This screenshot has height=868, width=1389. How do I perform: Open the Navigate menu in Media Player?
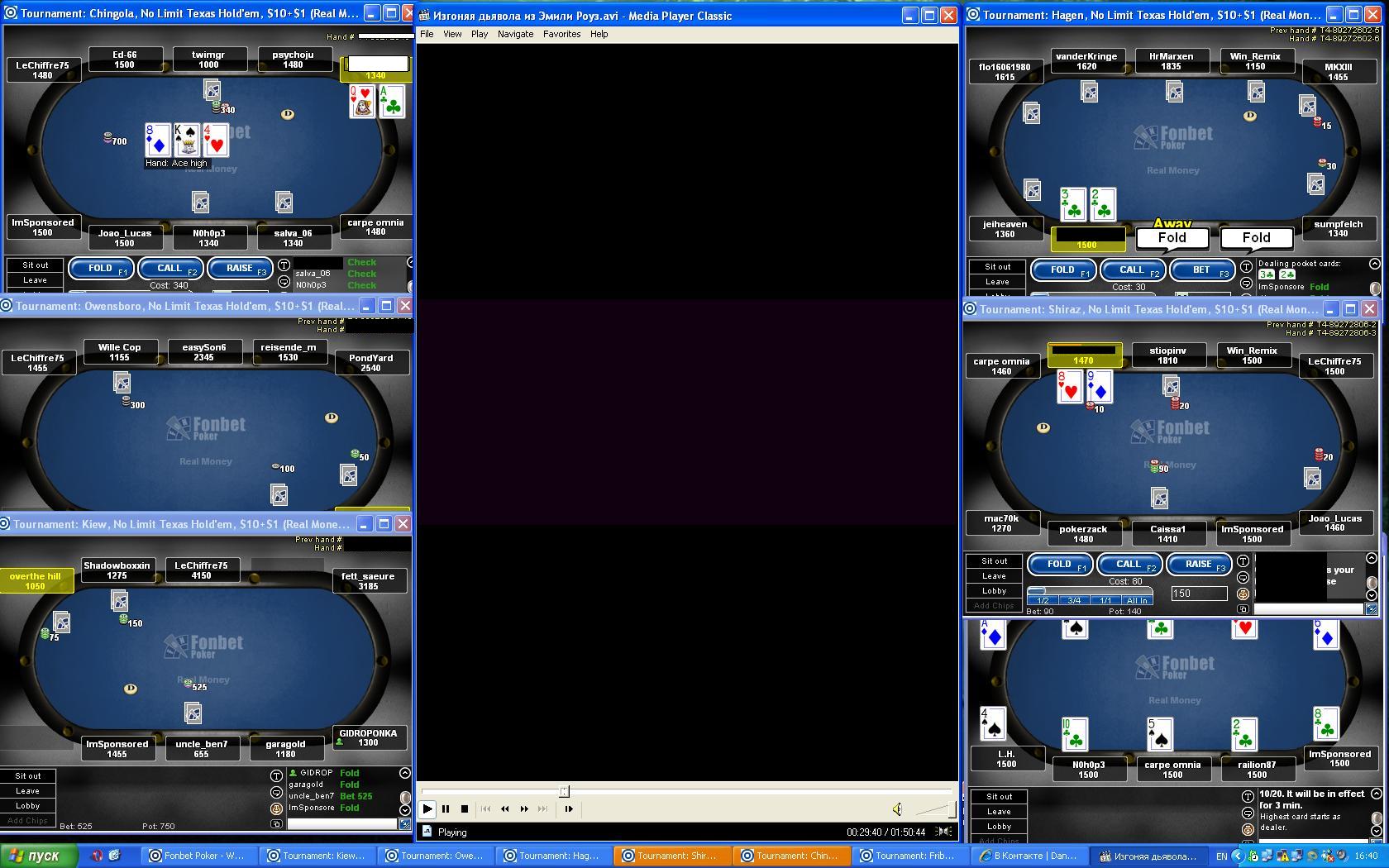tap(515, 34)
